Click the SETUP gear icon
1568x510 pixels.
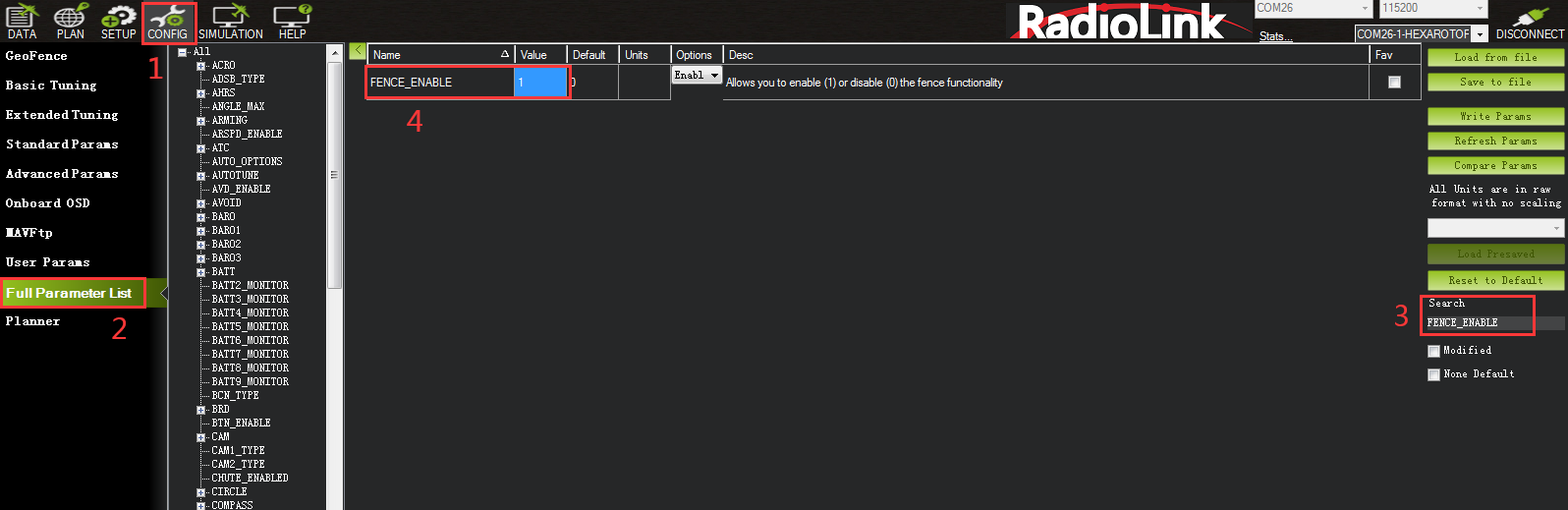[118, 21]
